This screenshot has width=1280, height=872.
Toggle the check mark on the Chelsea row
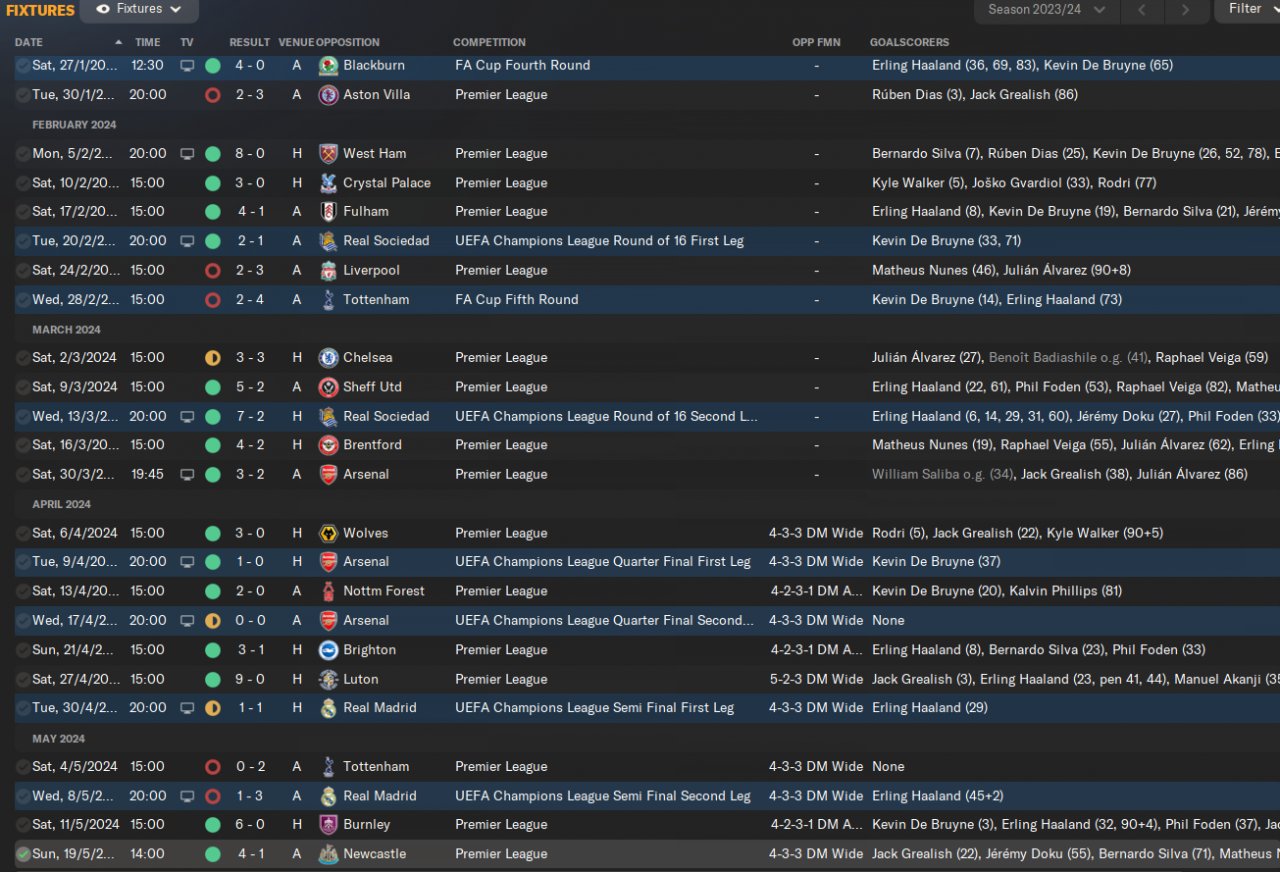23,358
